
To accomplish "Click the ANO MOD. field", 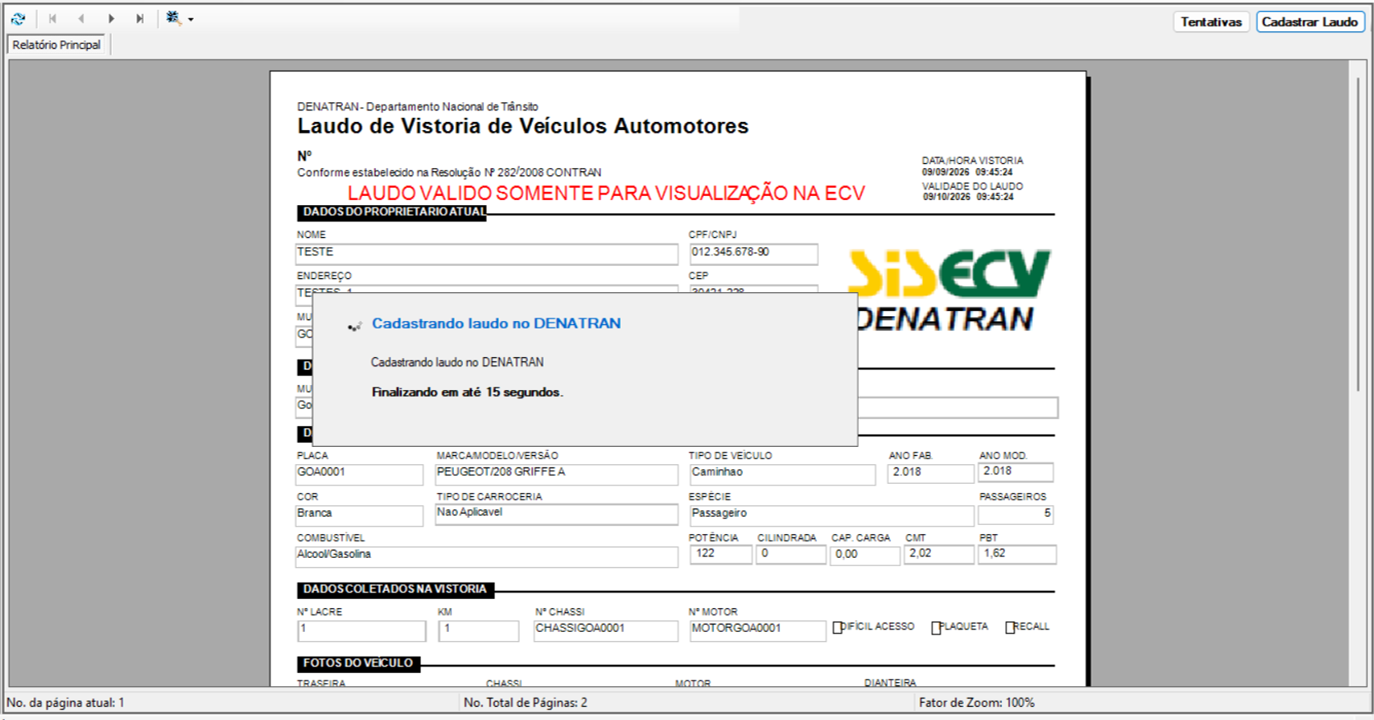I will 1016,472.
